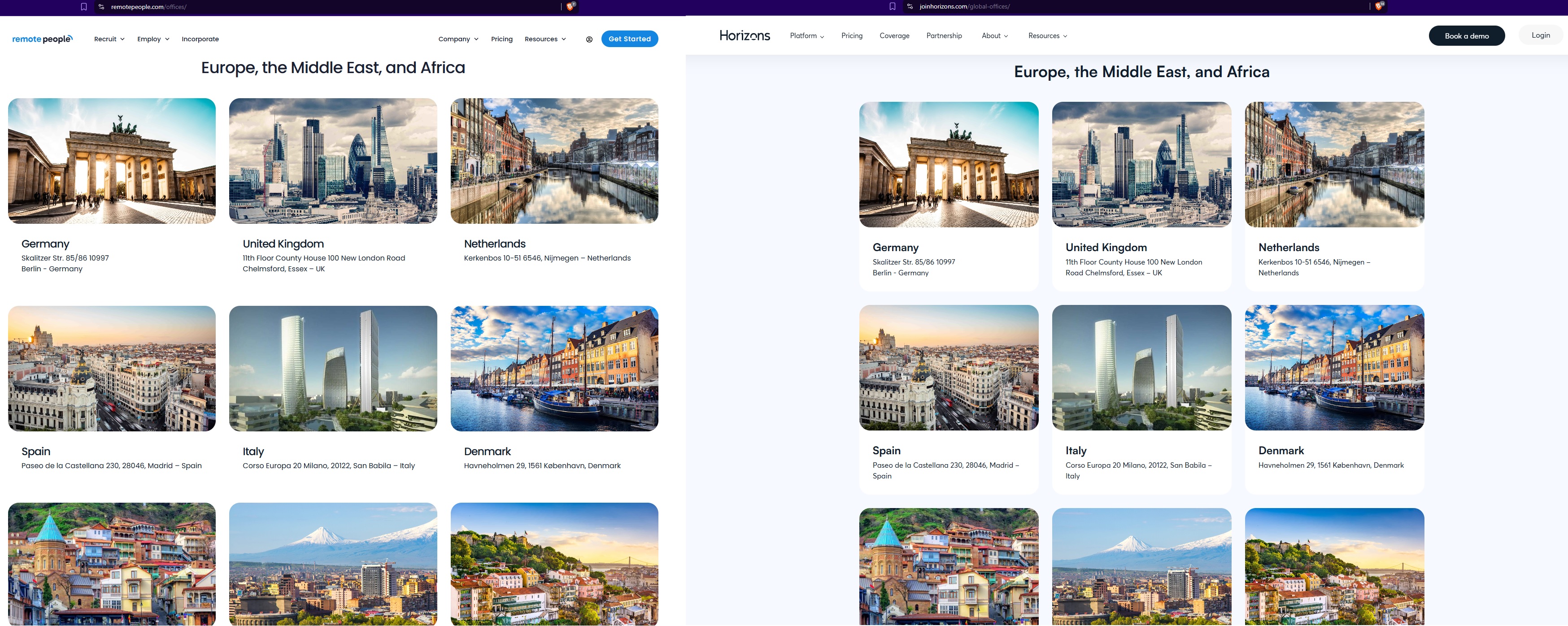The width and height of the screenshot is (1568, 626).
Task: Bookmark the joinhorizons.com page icon
Action: (893, 6)
